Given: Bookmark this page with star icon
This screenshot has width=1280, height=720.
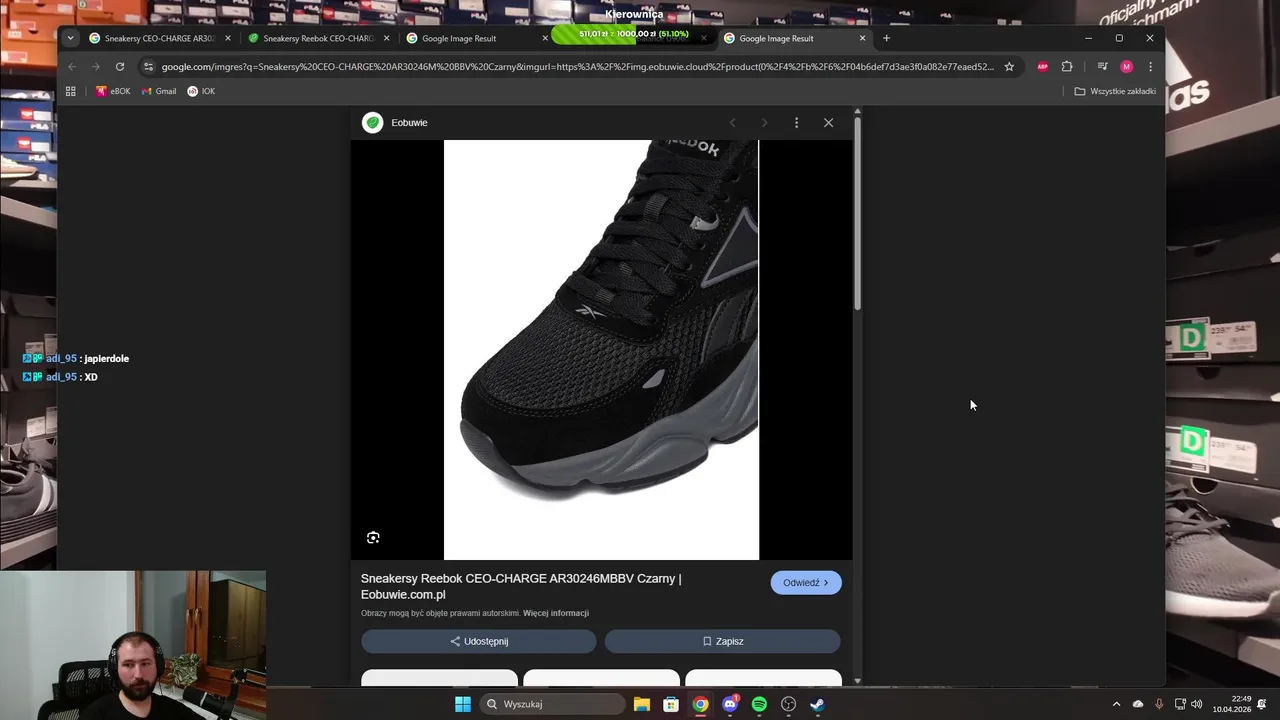Looking at the screenshot, I should (1009, 67).
